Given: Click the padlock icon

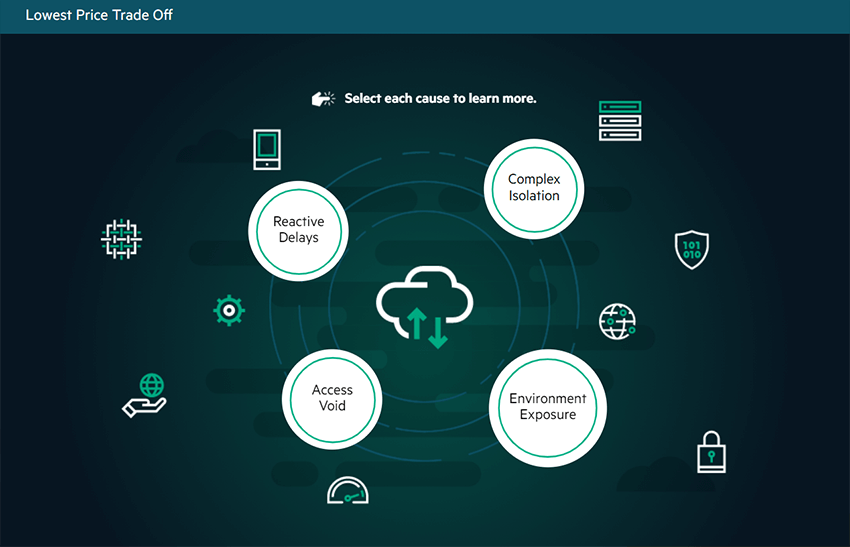Looking at the screenshot, I should pyautogui.click(x=711, y=452).
